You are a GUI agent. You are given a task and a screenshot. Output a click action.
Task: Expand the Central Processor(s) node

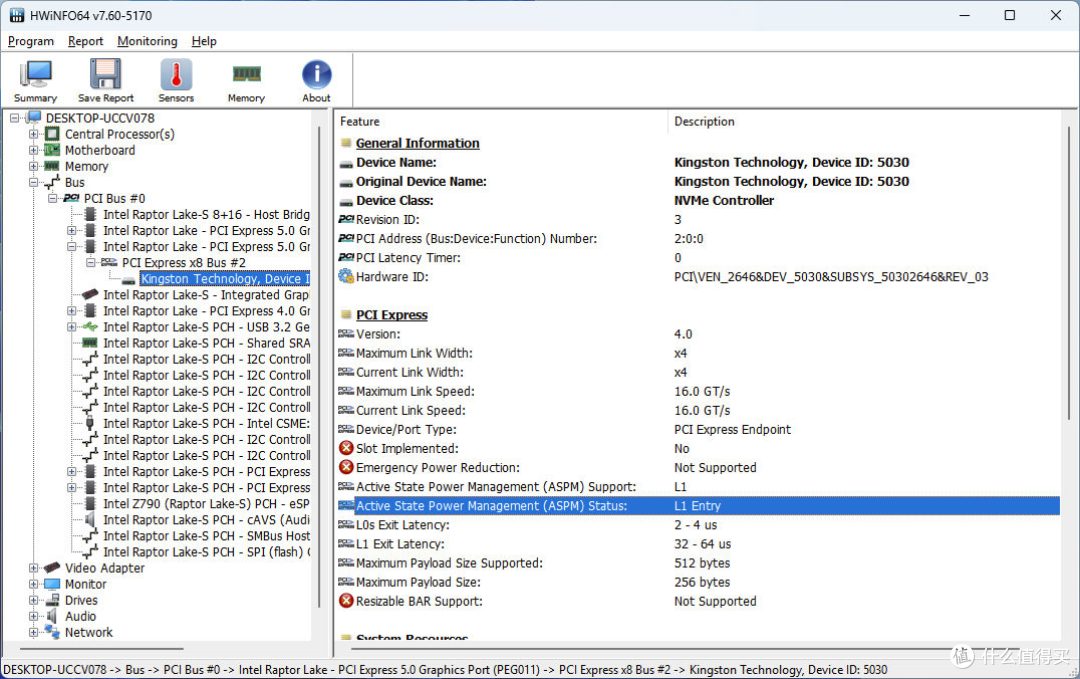pos(33,134)
